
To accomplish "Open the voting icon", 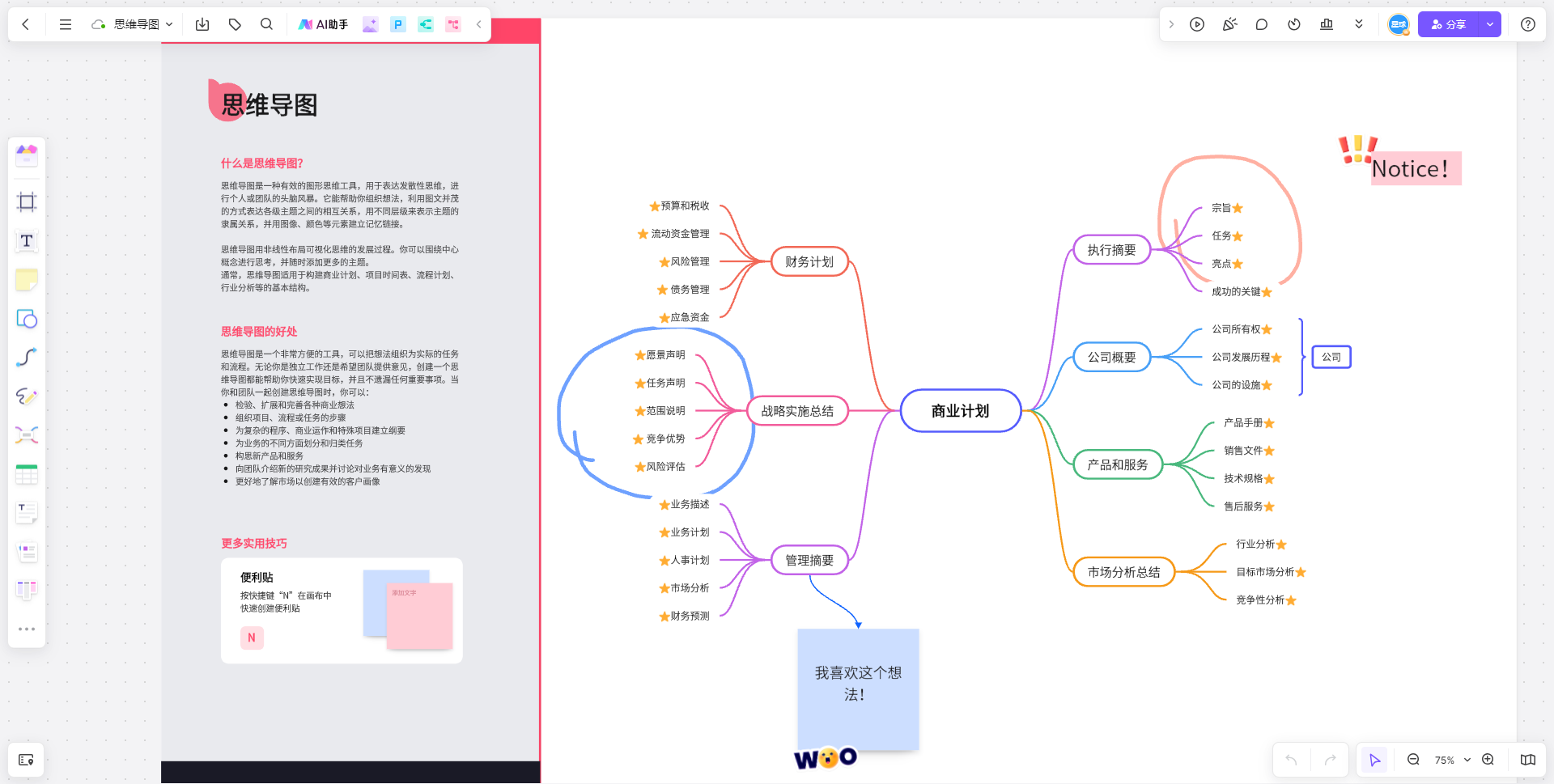I will (1327, 24).
